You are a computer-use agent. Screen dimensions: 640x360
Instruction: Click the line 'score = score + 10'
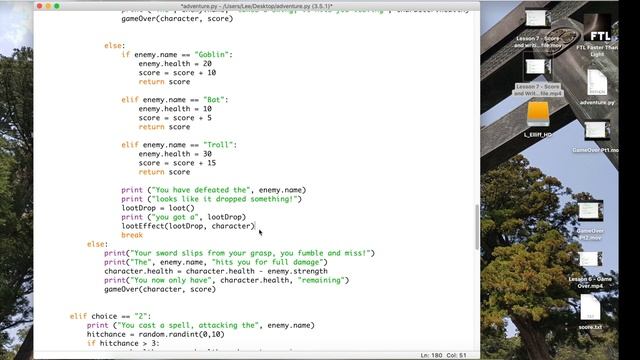(x=177, y=73)
